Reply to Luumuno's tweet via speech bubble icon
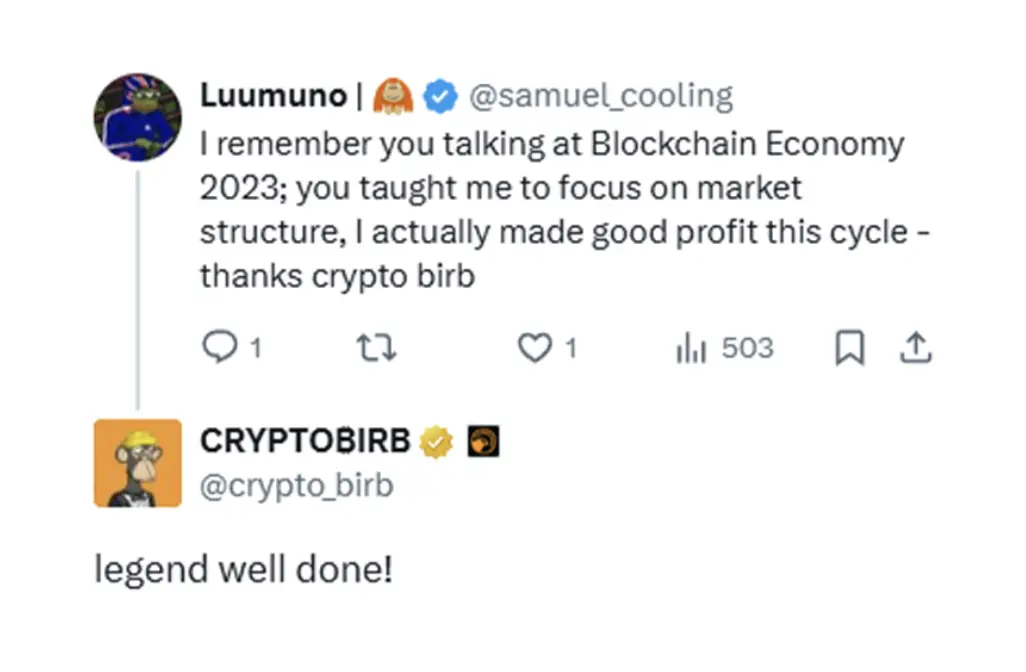Screen dimensions: 1026x672 coord(220,348)
